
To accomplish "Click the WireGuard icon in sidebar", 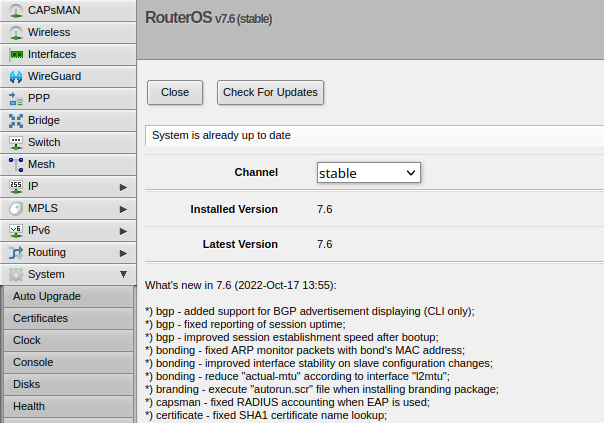I will tap(16, 77).
